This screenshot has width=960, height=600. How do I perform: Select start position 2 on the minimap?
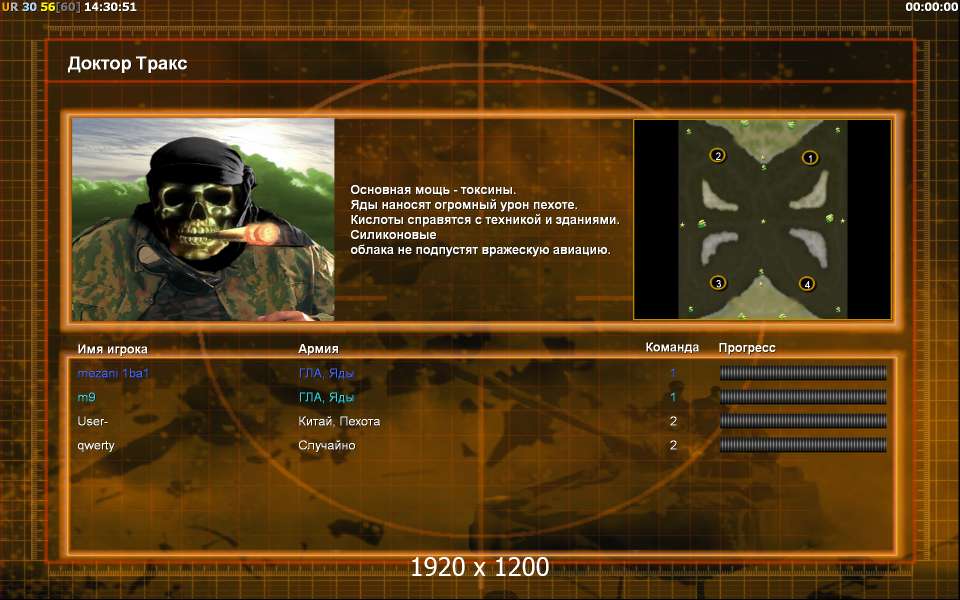(x=718, y=156)
